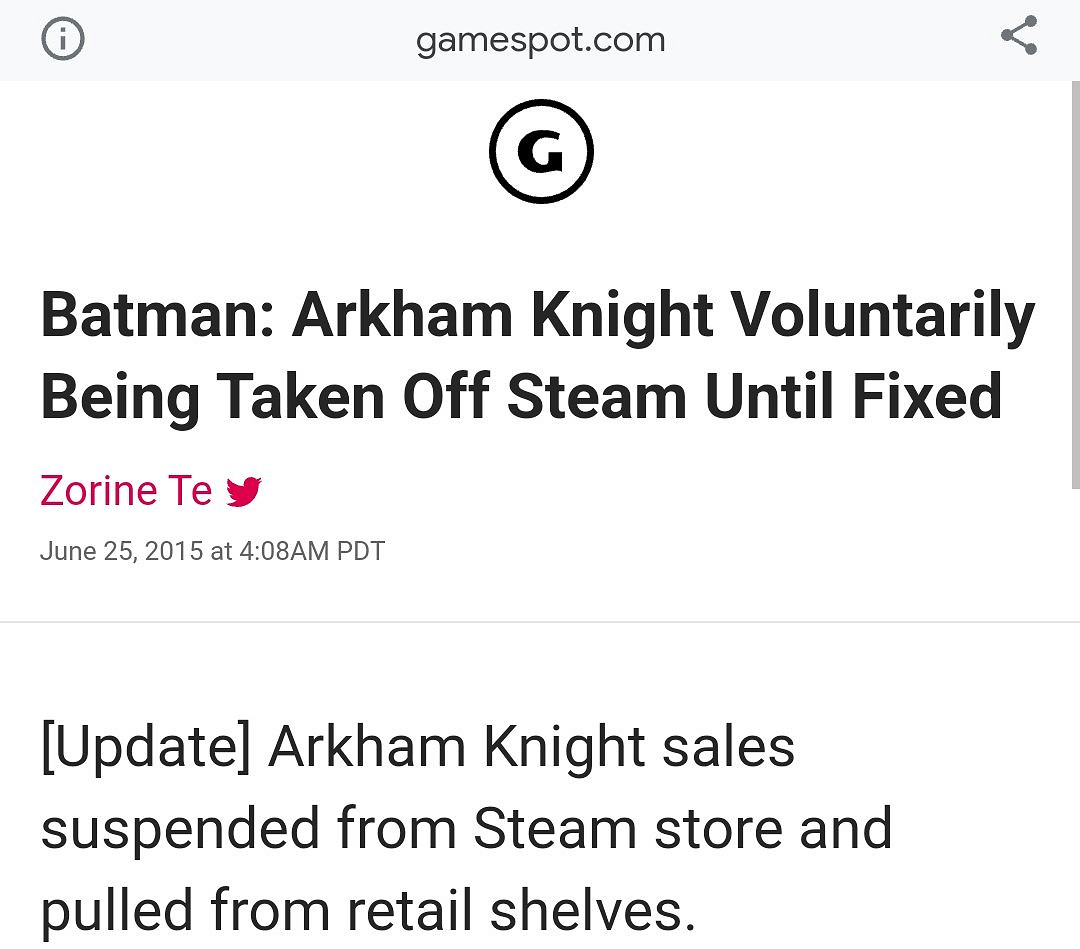Click "Until Fixed" in the headline
The image size is (1080, 949).
pos(854,396)
